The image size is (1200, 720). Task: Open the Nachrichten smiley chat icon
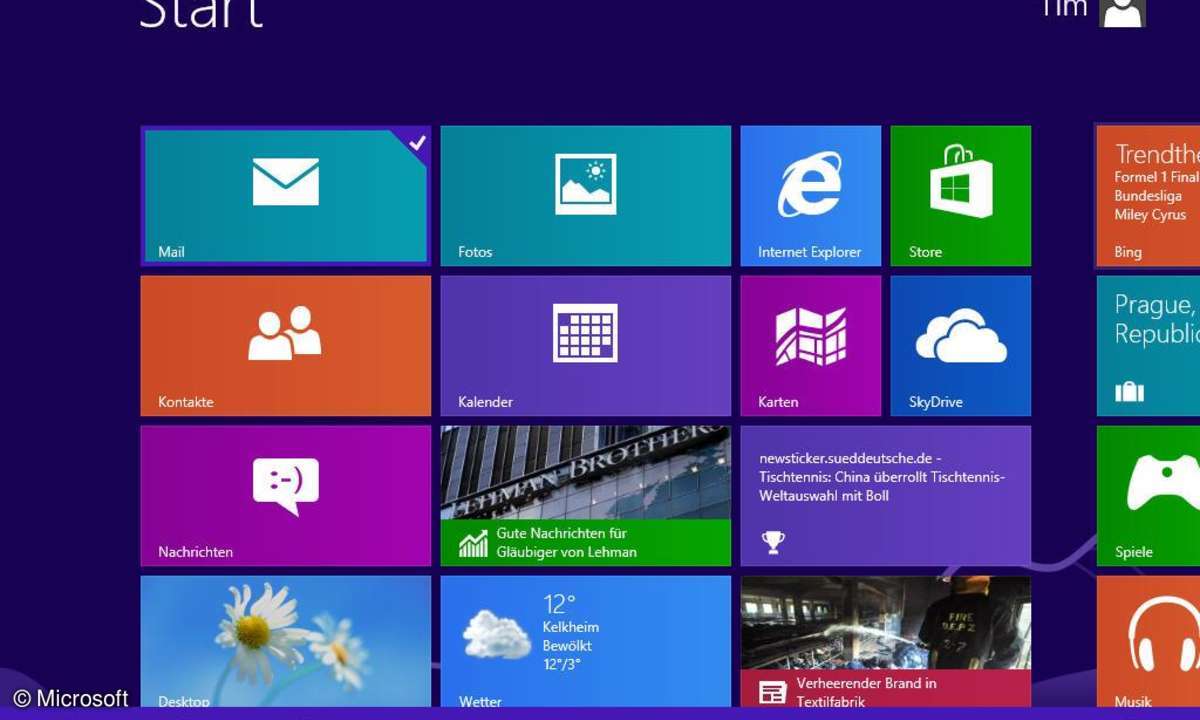[x=285, y=486]
